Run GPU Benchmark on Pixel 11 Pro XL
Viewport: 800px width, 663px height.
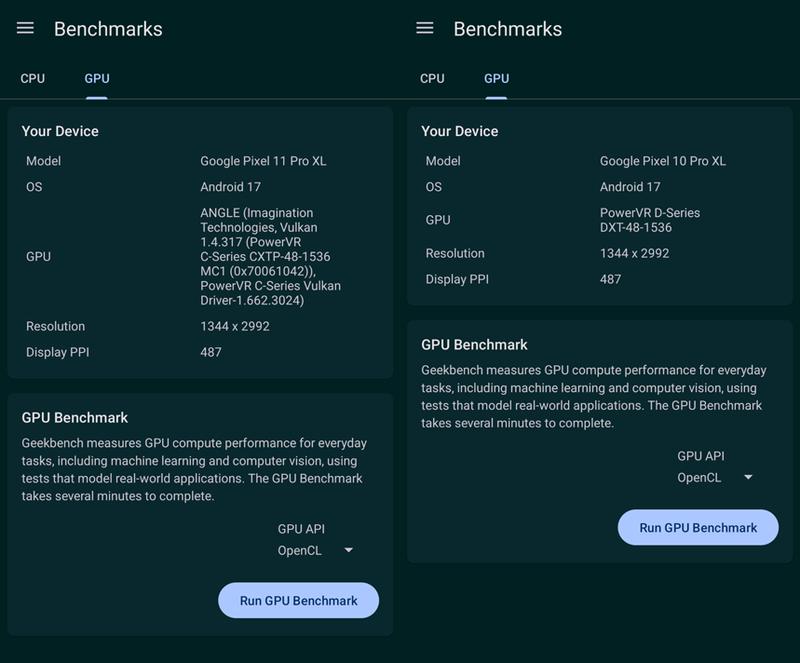pos(298,600)
